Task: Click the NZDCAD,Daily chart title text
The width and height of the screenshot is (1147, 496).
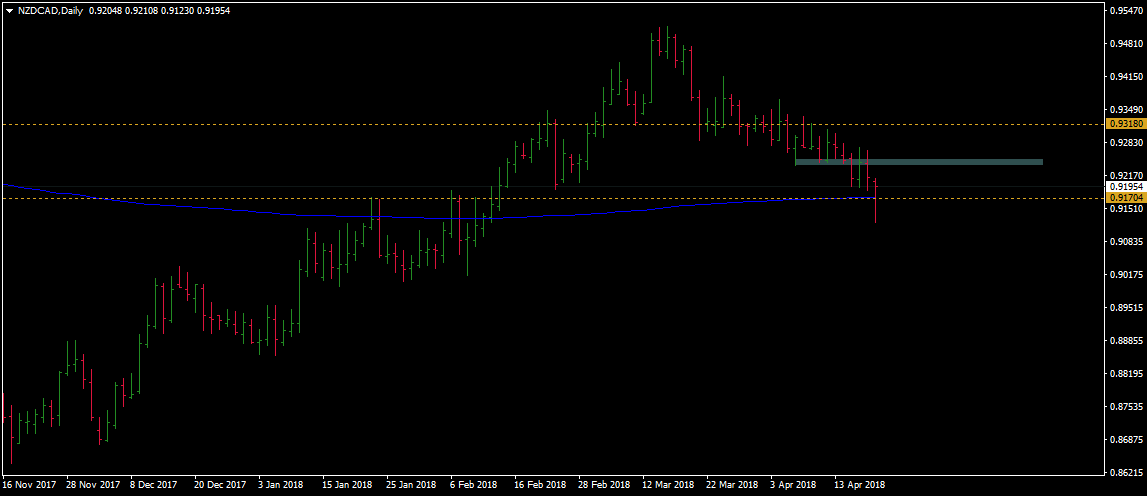Action: click(x=50, y=10)
